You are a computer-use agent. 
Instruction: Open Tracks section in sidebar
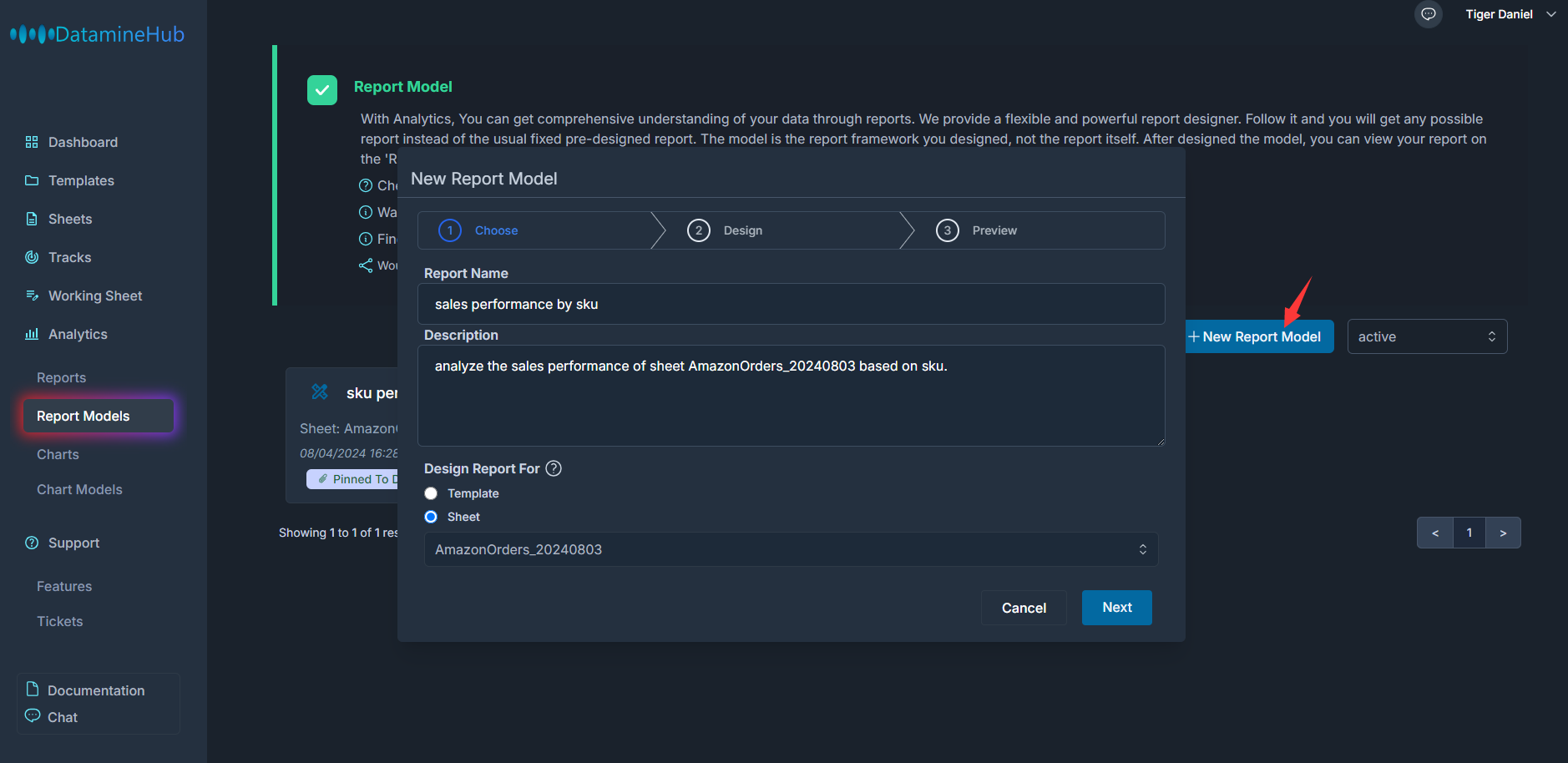point(69,257)
